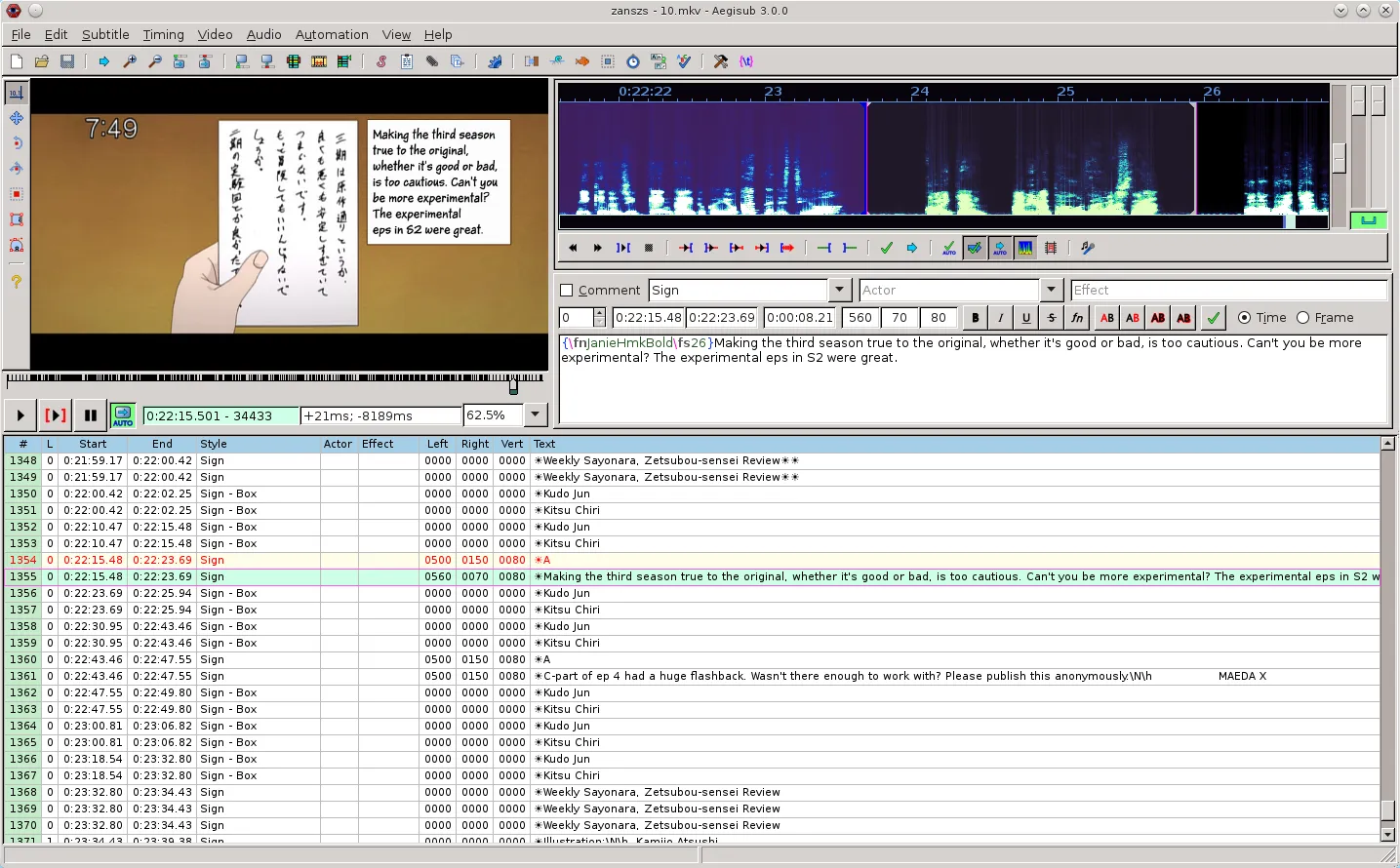
Task: Open the Timing menu
Action: click(x=163, y=34)
